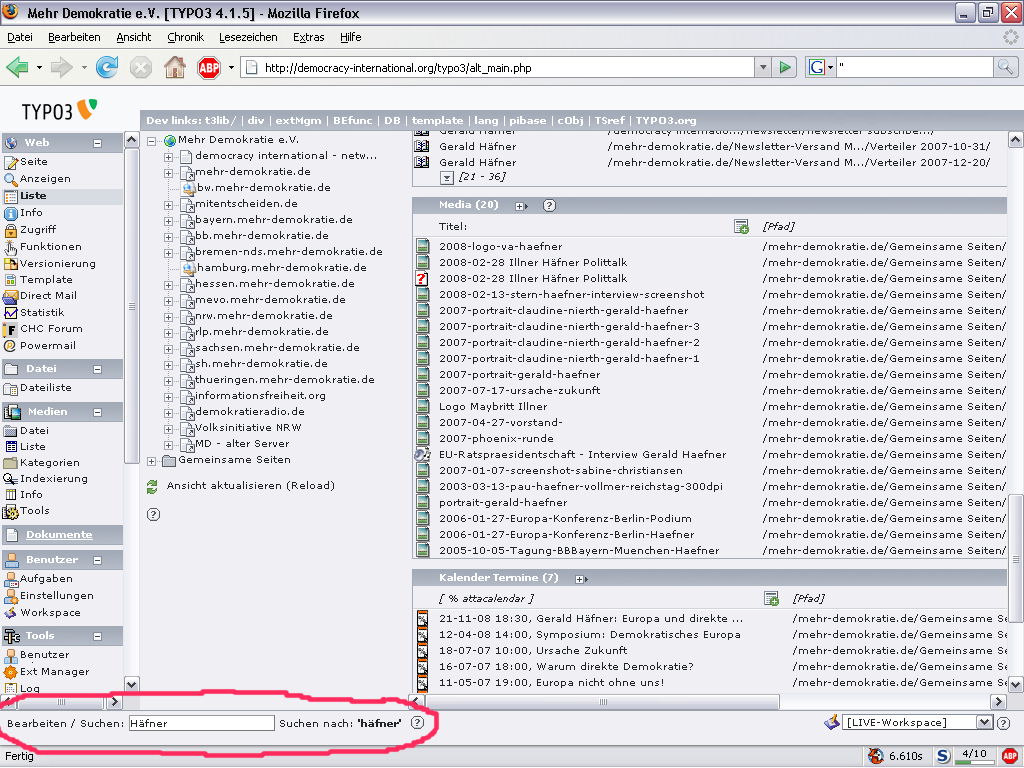1024x768 pixels.
Task: Click the Adblock Plus toolbar icon
Action: coord(208,67)
